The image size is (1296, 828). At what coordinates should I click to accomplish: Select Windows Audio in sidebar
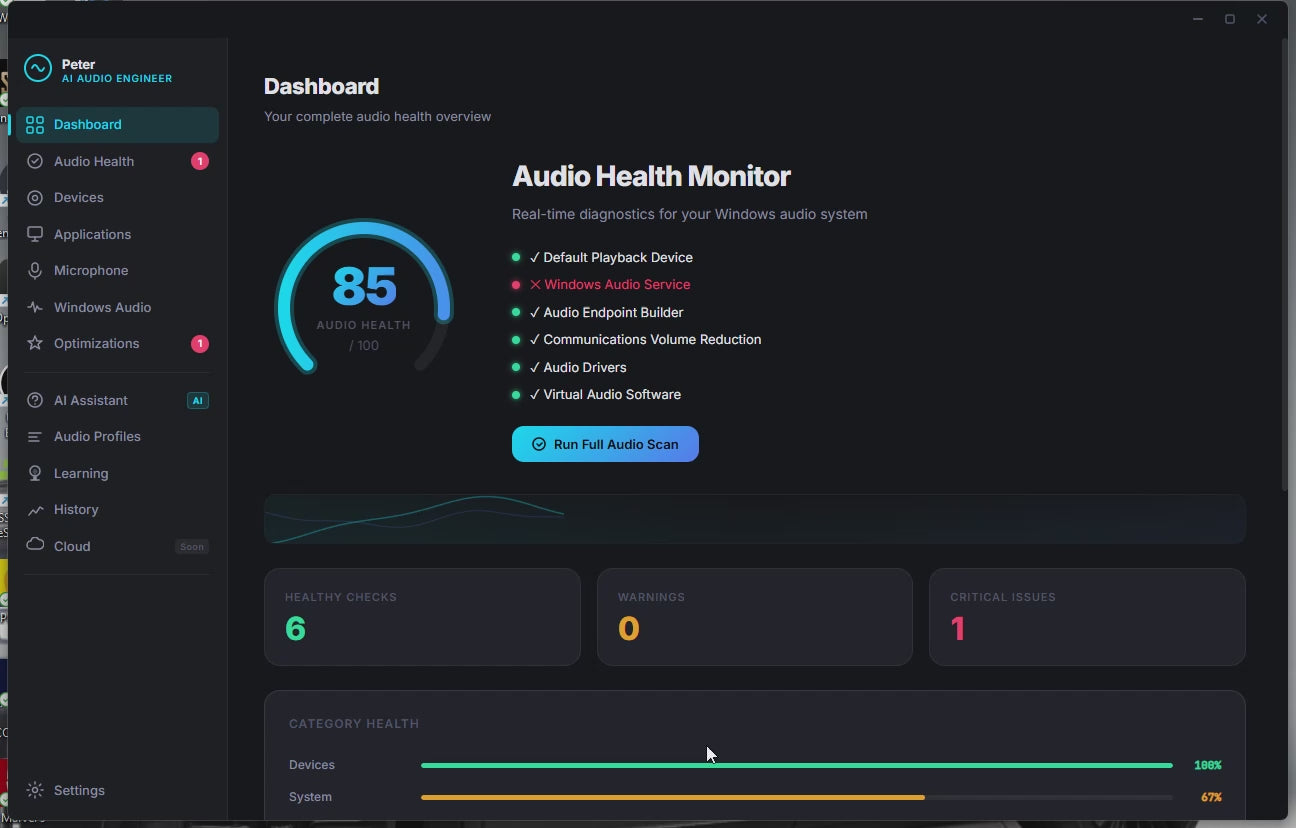(118, 307)
